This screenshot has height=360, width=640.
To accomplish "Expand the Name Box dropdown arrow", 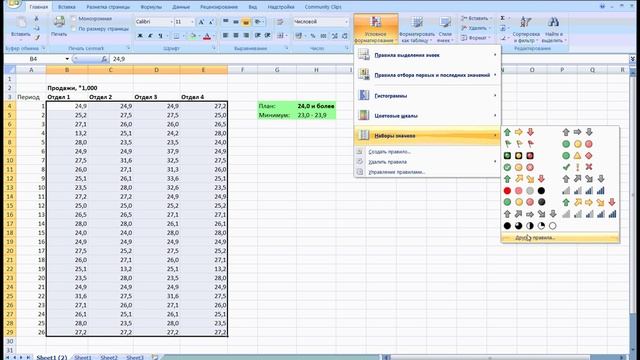I will 67,59.
